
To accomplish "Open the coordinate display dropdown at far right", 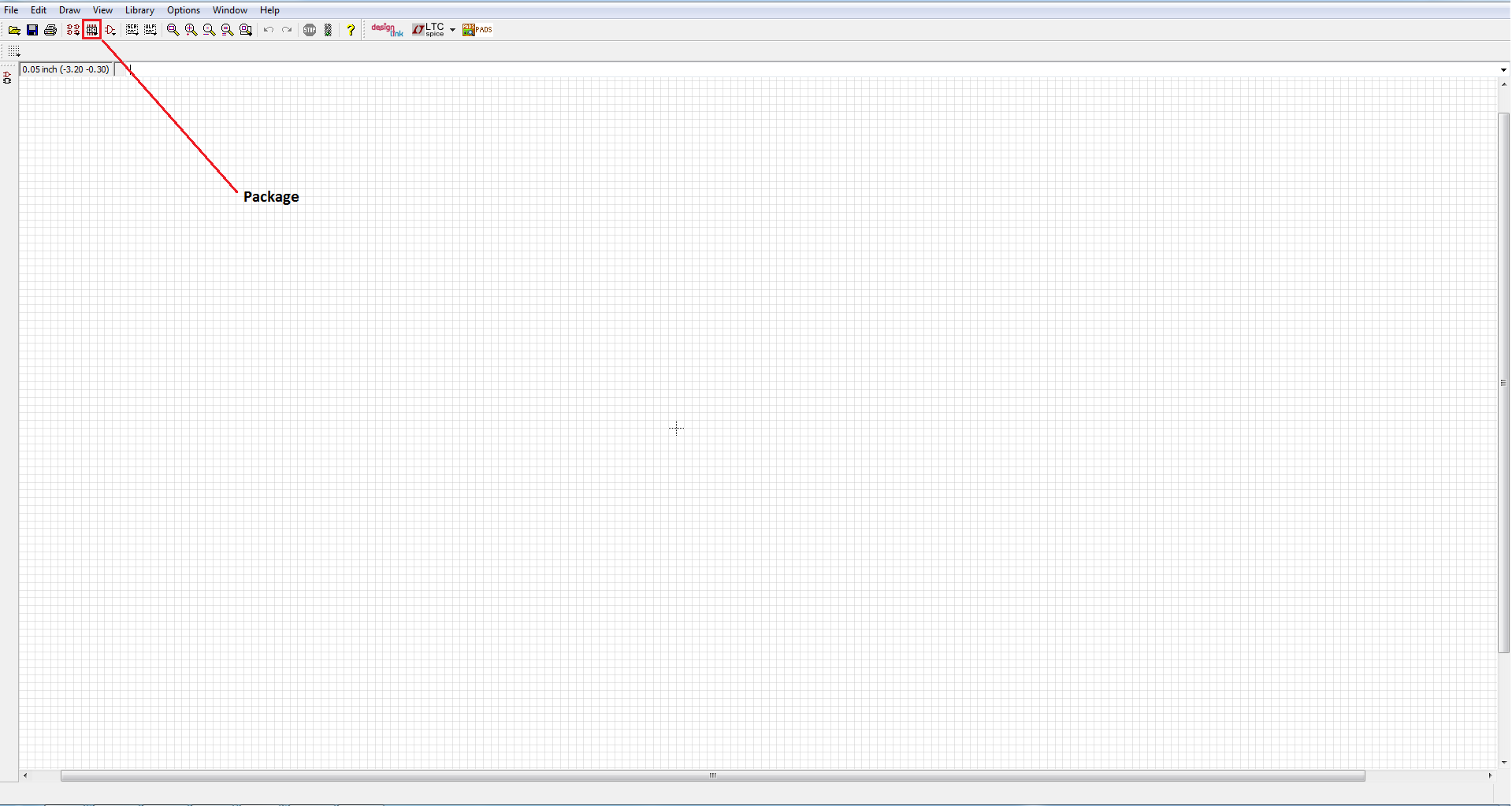I will (x=1503, y=69).
